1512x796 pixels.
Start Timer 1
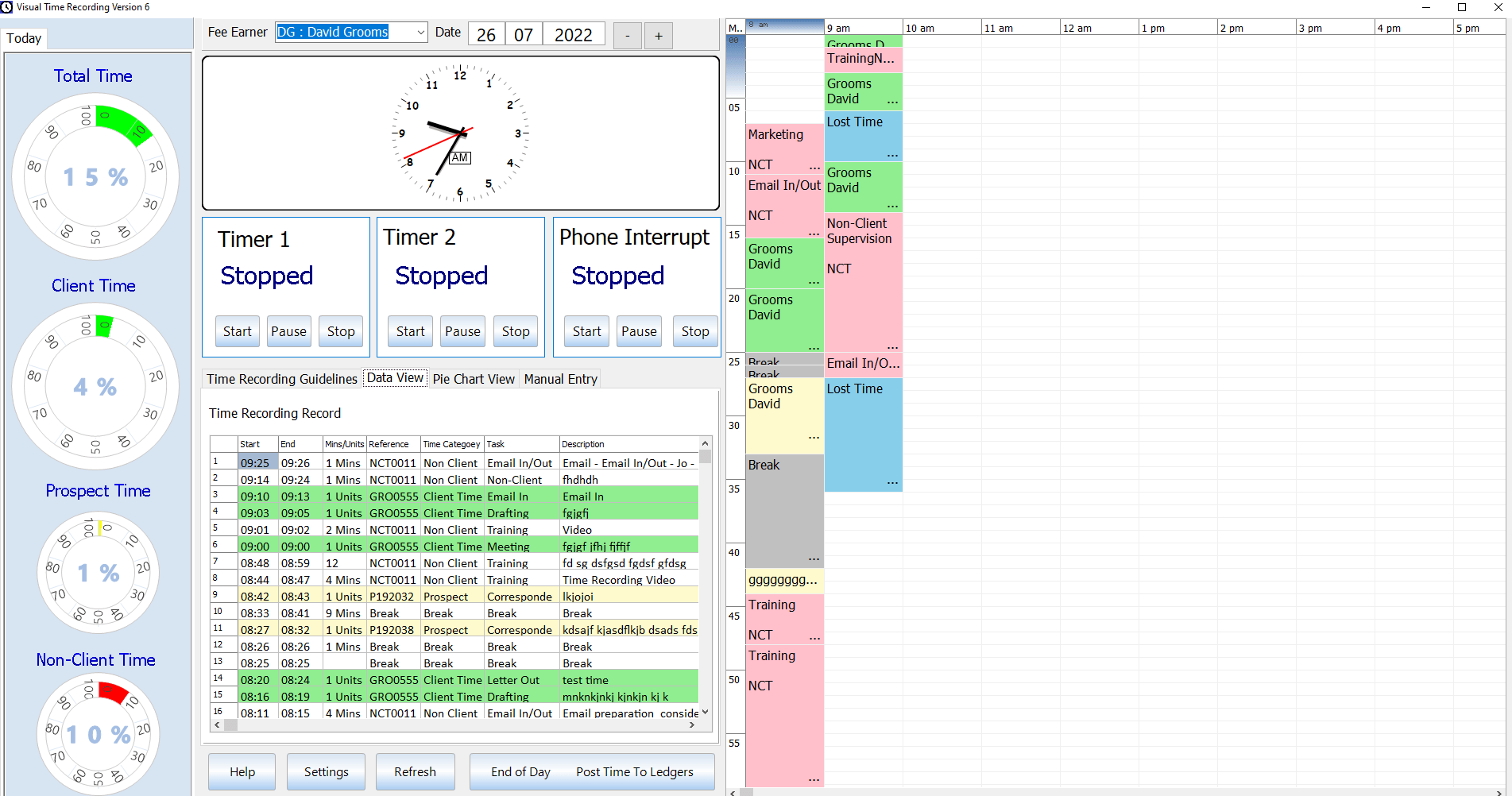pyautogui.click(x=237, y=331)
